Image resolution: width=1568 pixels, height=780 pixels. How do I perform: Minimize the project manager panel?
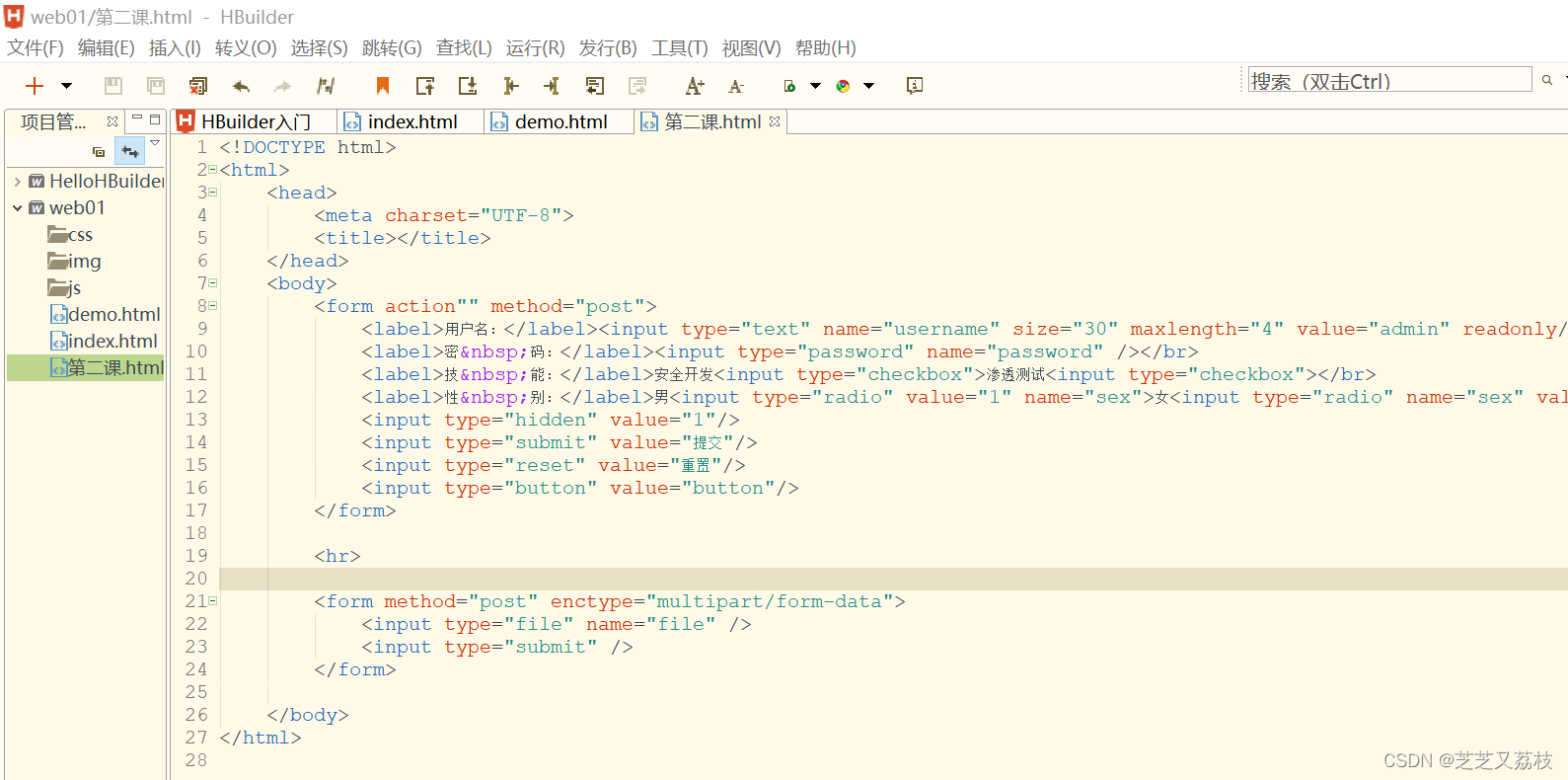coord(137,118)
